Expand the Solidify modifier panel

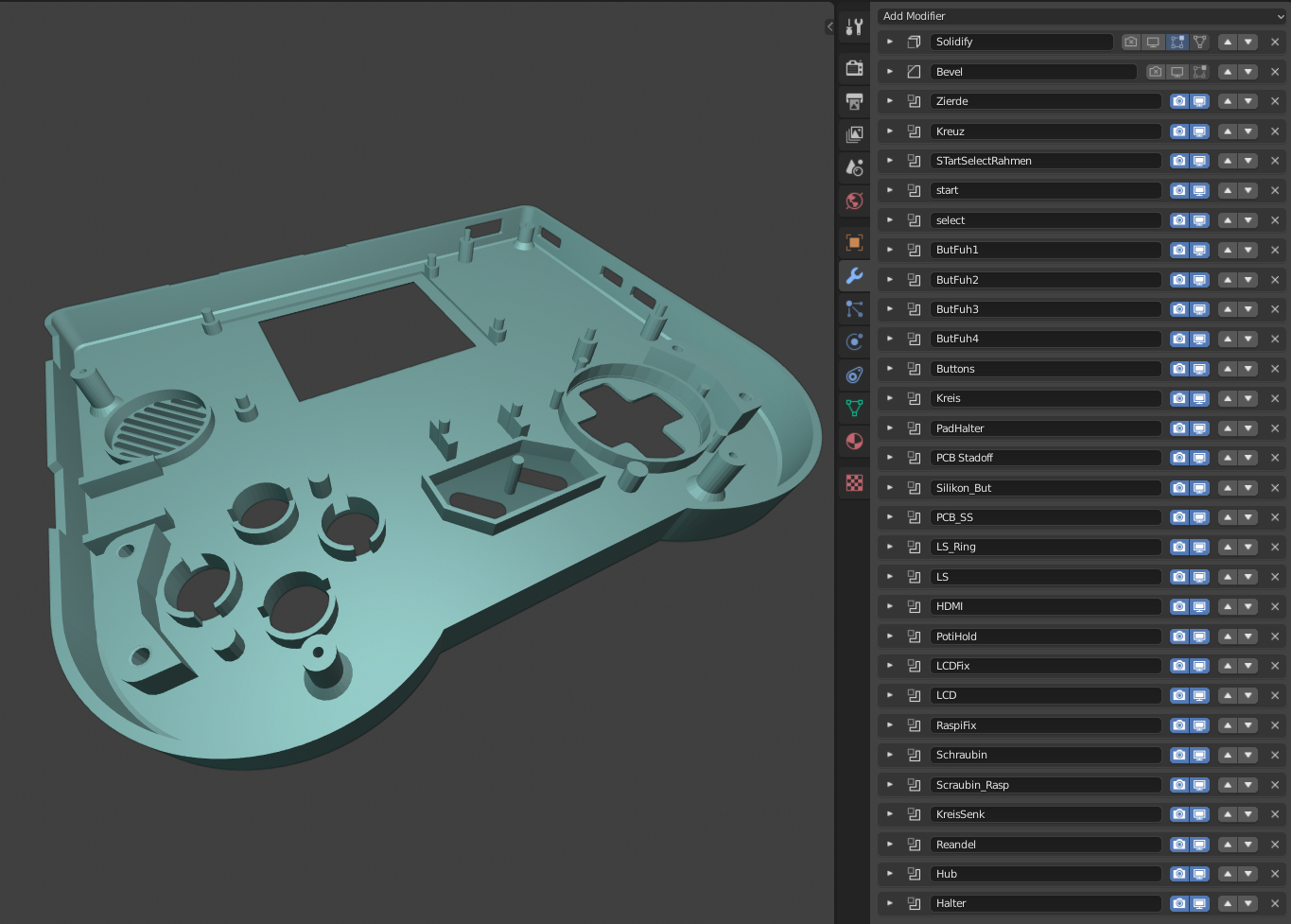(x=889, y=42)
